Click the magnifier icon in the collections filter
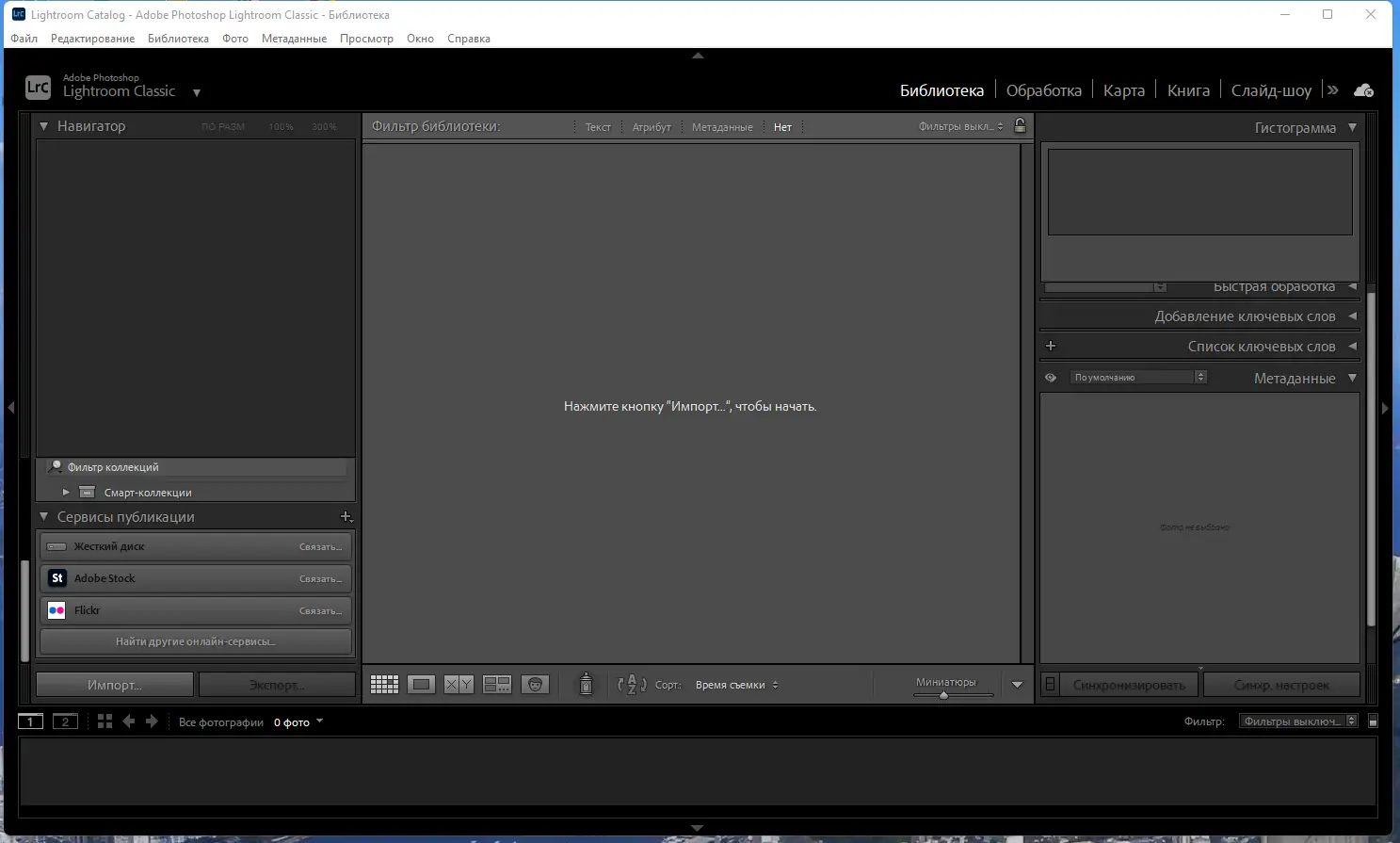This screenshot has height=843, width=1400. pyautogui.click(x=56, y=466)
